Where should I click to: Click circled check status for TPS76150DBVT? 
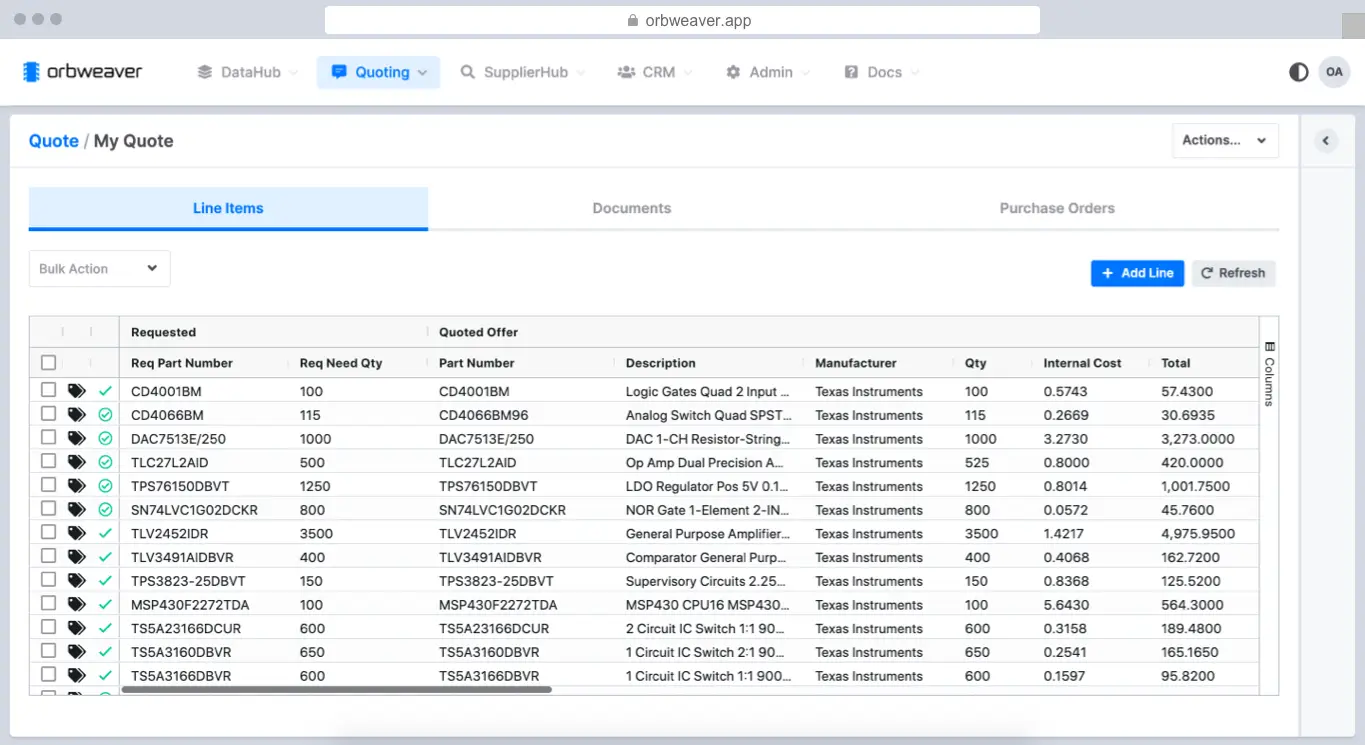pos(105,486)
